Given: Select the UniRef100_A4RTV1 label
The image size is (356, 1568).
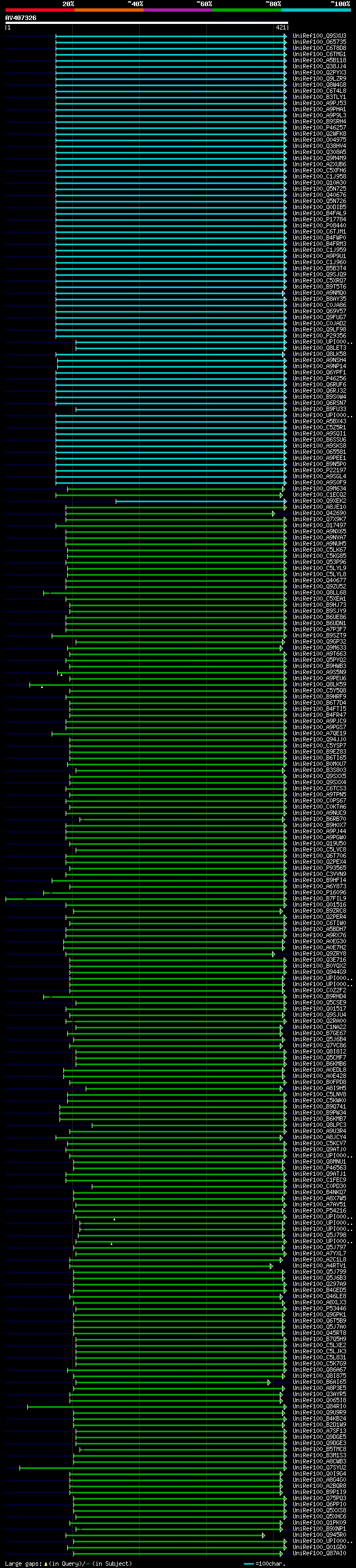Looking at the screenshot, I should click(319, 1265).
